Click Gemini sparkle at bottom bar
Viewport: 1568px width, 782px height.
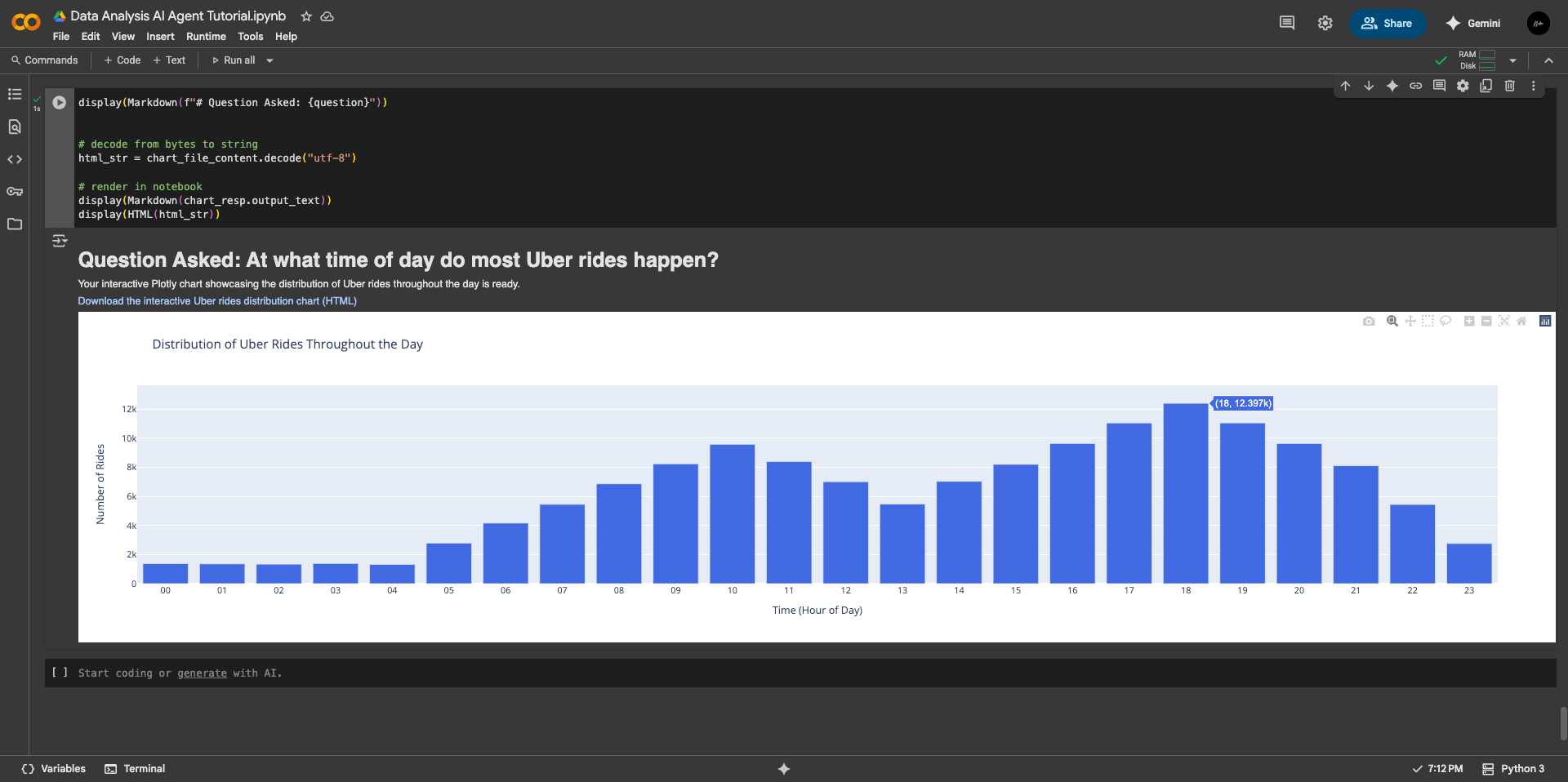[x=784, y=769]
